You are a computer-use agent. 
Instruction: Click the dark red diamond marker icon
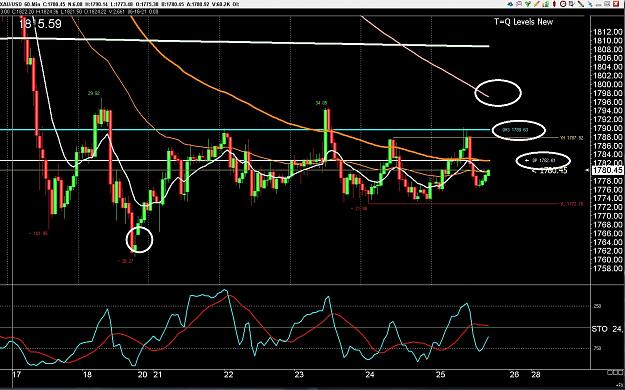pos(554,4)
